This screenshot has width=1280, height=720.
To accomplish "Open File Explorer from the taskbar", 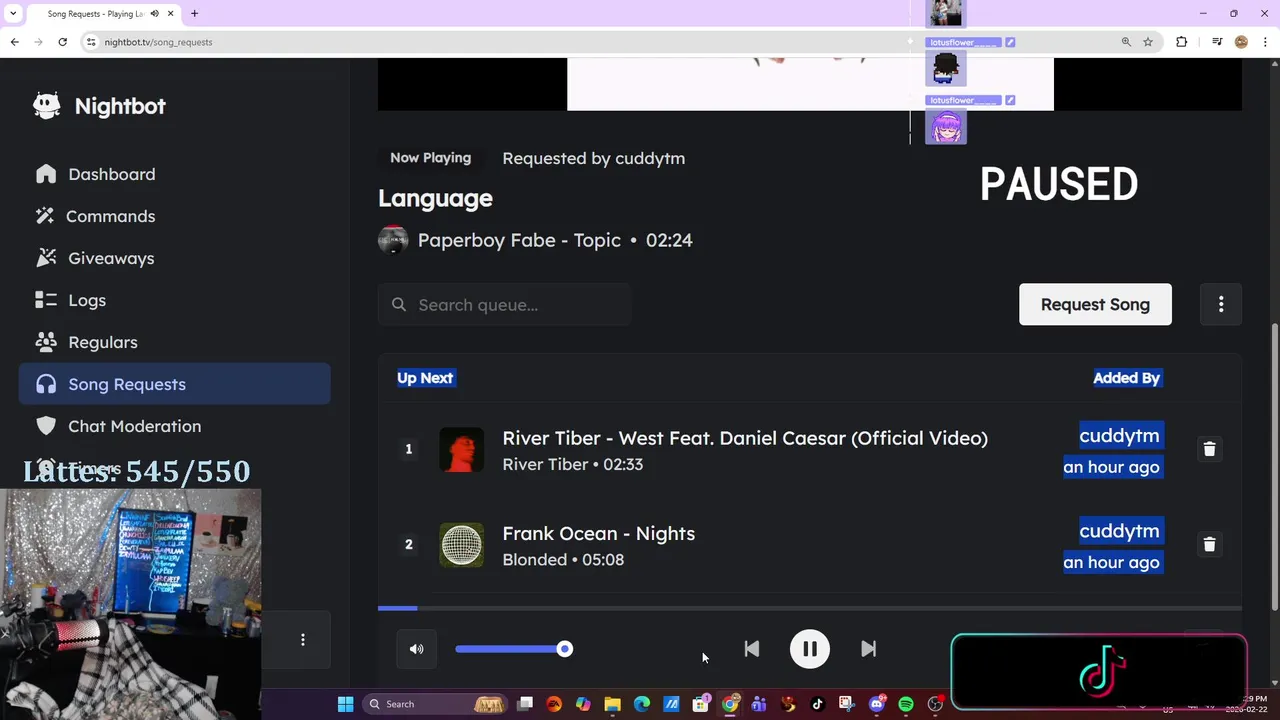I will [x=612, y=704].
